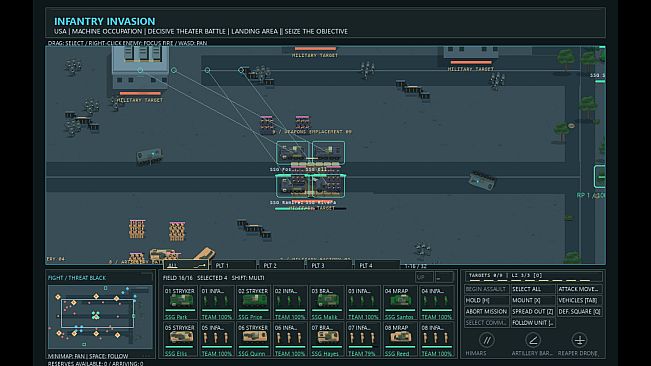The image size is (651, 366).
Task: Click the VEHICLES [TAB] button
Action: coord(579,300)
